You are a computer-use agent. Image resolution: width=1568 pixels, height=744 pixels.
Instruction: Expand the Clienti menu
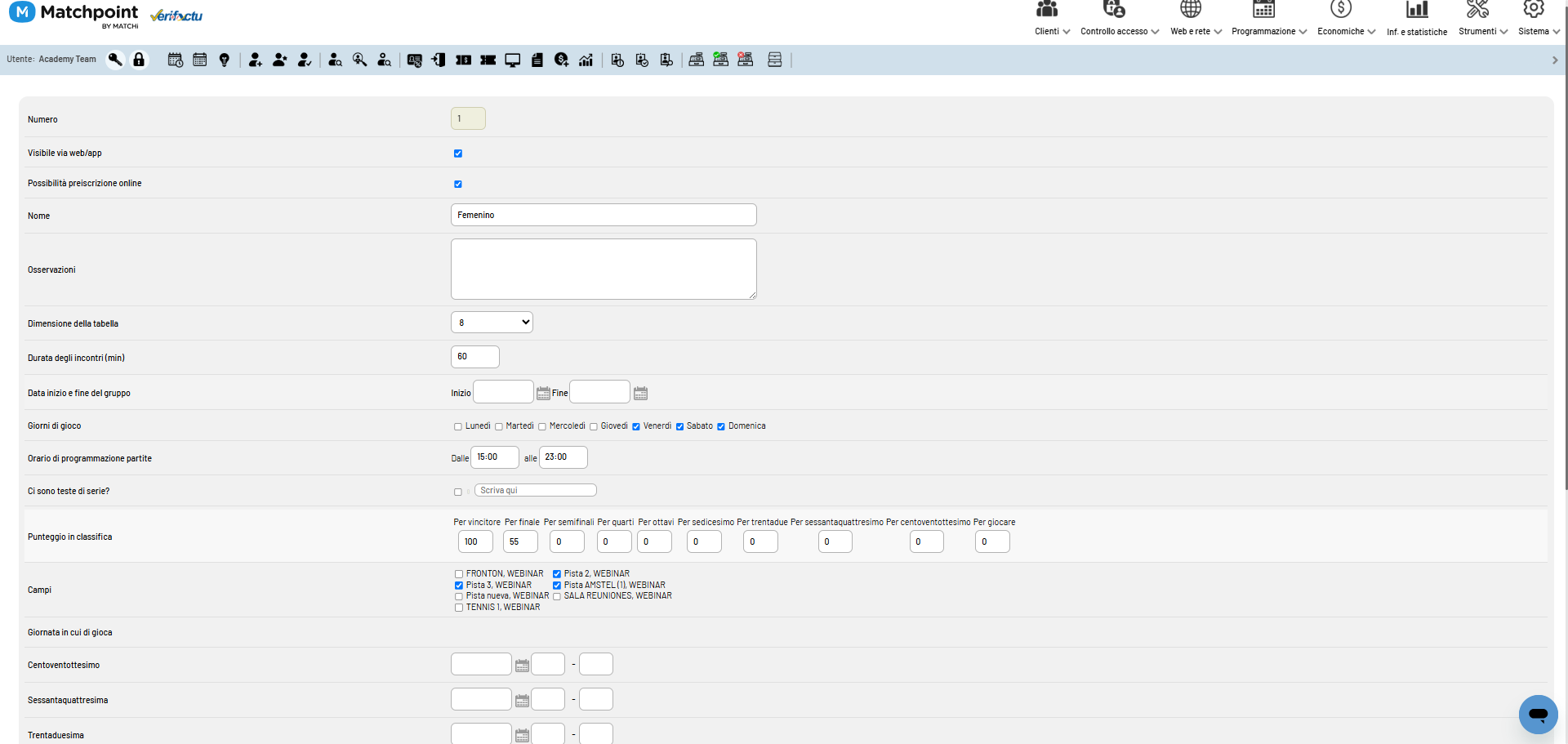pos(1052,31)
